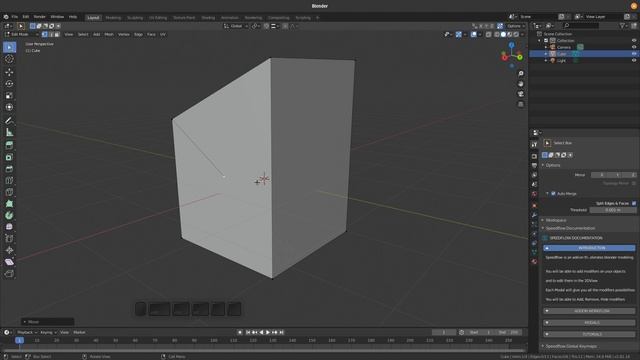Hide the Light object in outliner

click(x=634, y=60)
